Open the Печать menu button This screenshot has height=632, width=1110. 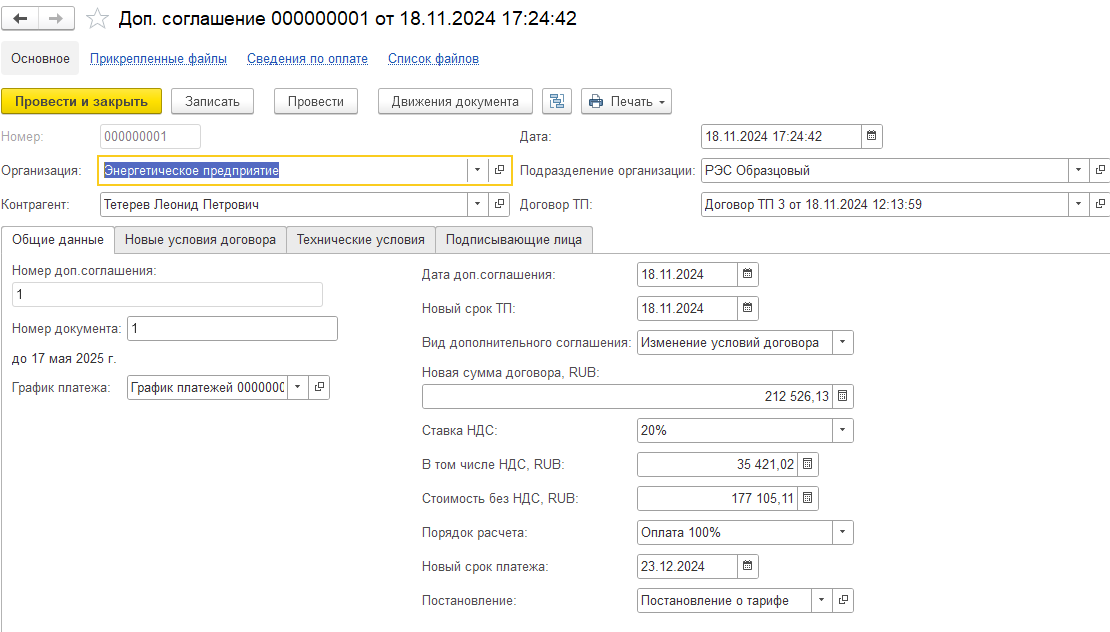626,101
